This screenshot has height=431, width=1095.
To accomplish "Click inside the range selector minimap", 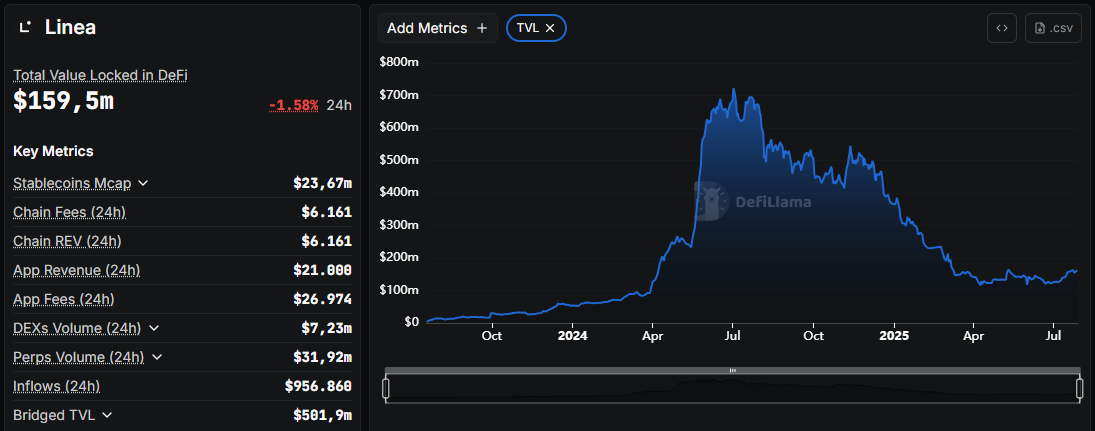I will click(733, 388).
